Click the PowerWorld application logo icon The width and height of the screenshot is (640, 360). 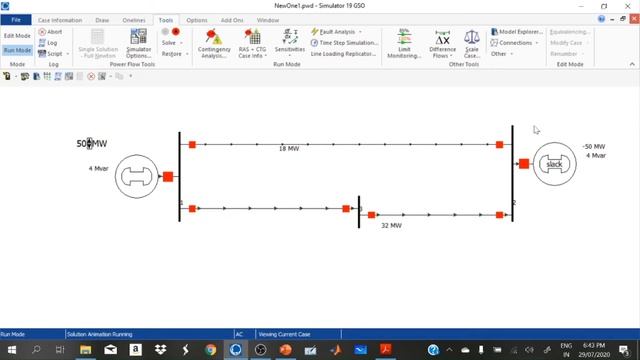click(x=5, y=6)
